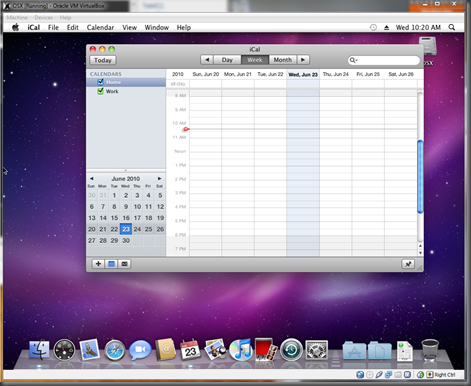Click the Time Machine menu bar icon
Viewport: 471px width, 386px height.
coord(373,27)
